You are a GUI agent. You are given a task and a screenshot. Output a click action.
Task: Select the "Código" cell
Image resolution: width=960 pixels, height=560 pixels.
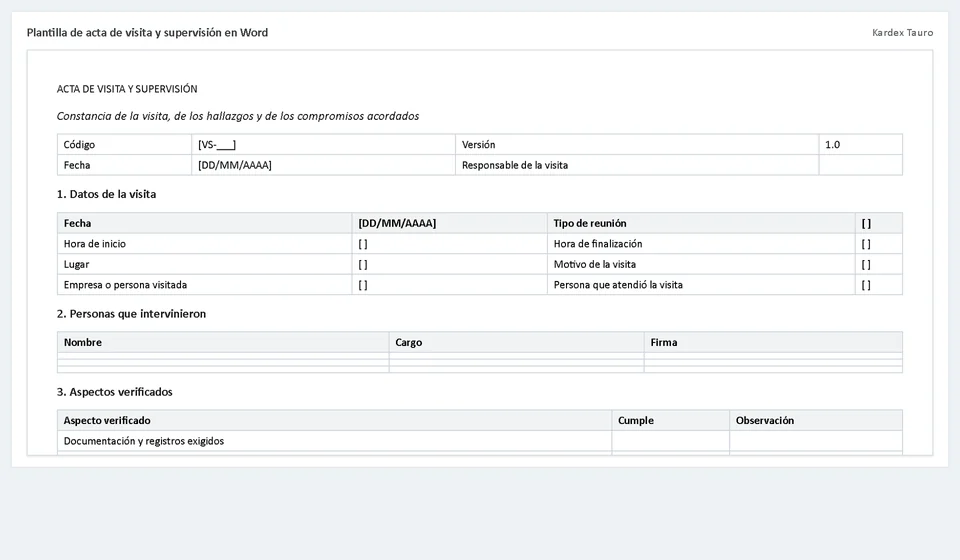124,144
